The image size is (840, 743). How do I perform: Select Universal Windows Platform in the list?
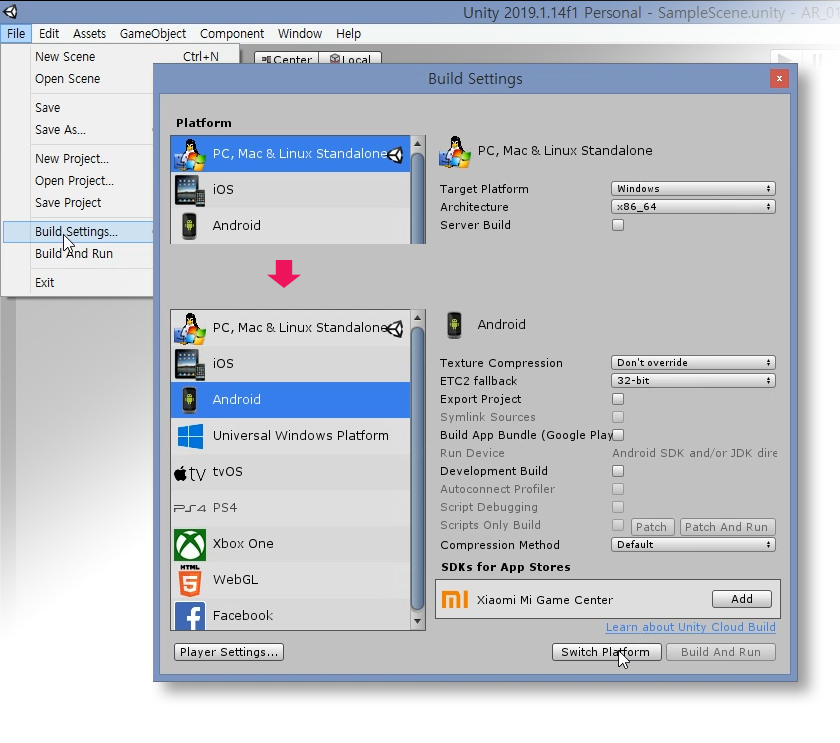pyautogui.click(x=291, y=436)
